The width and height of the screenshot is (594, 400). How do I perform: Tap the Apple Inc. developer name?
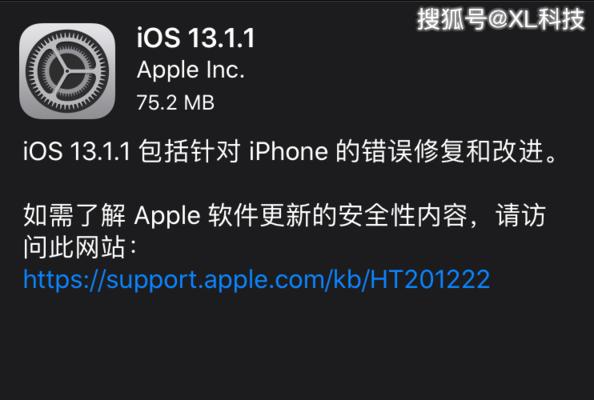tap(191, 70)
